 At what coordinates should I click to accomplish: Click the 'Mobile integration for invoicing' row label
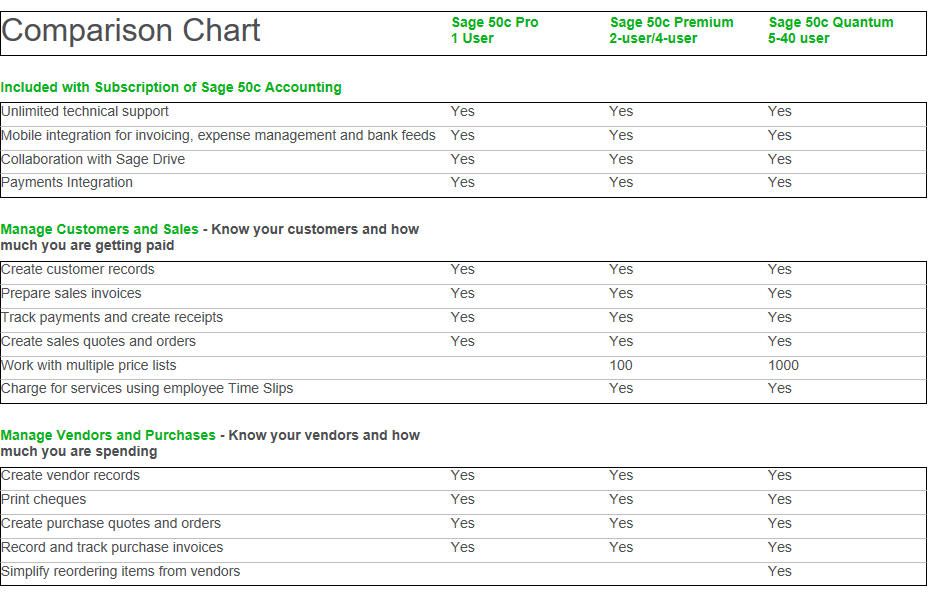pyautogui.click(x=218, y=135)
